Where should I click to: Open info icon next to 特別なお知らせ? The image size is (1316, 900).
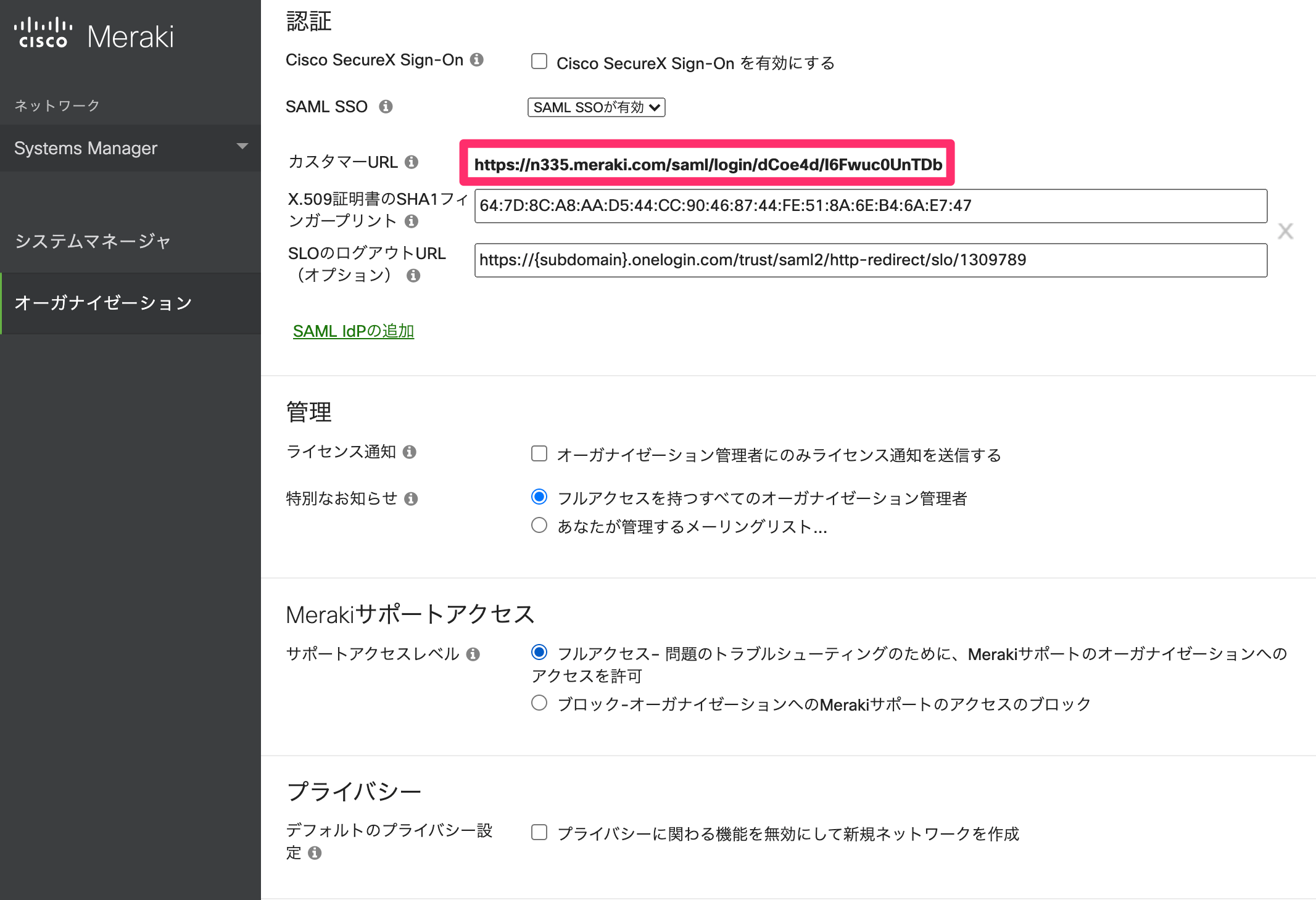[411, 499]
